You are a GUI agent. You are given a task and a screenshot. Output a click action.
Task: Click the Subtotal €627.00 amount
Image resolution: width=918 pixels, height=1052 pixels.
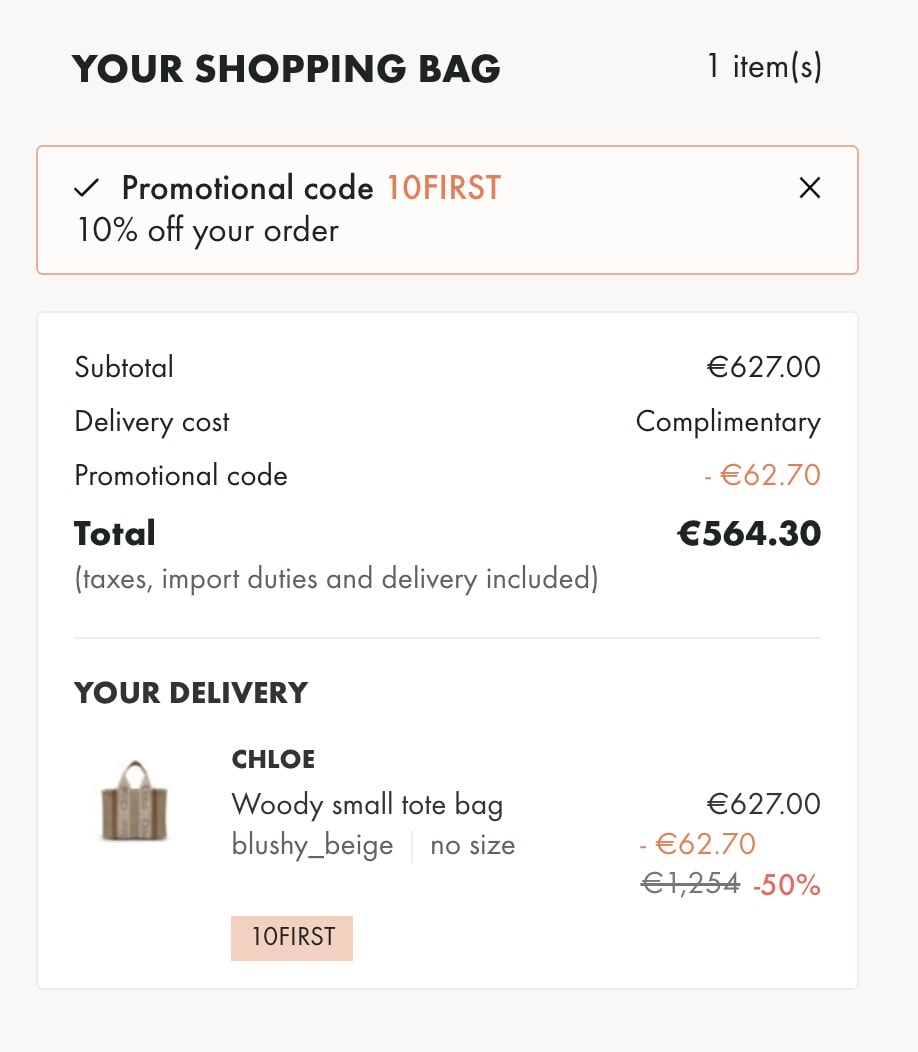(x=763, y=367)
